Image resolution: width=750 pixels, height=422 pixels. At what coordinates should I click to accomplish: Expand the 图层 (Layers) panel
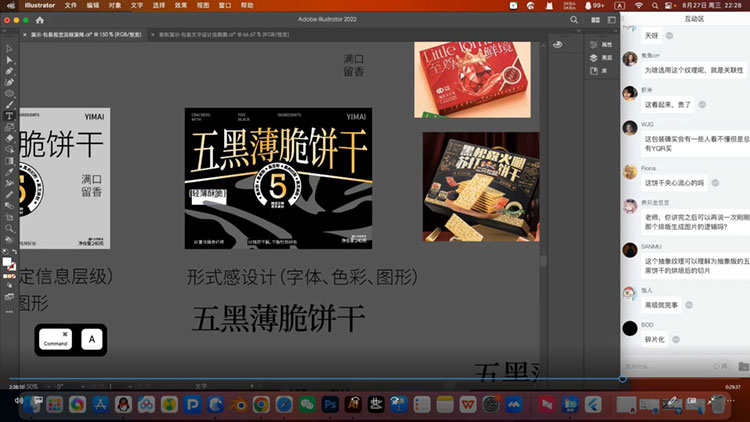coord(606,57)
